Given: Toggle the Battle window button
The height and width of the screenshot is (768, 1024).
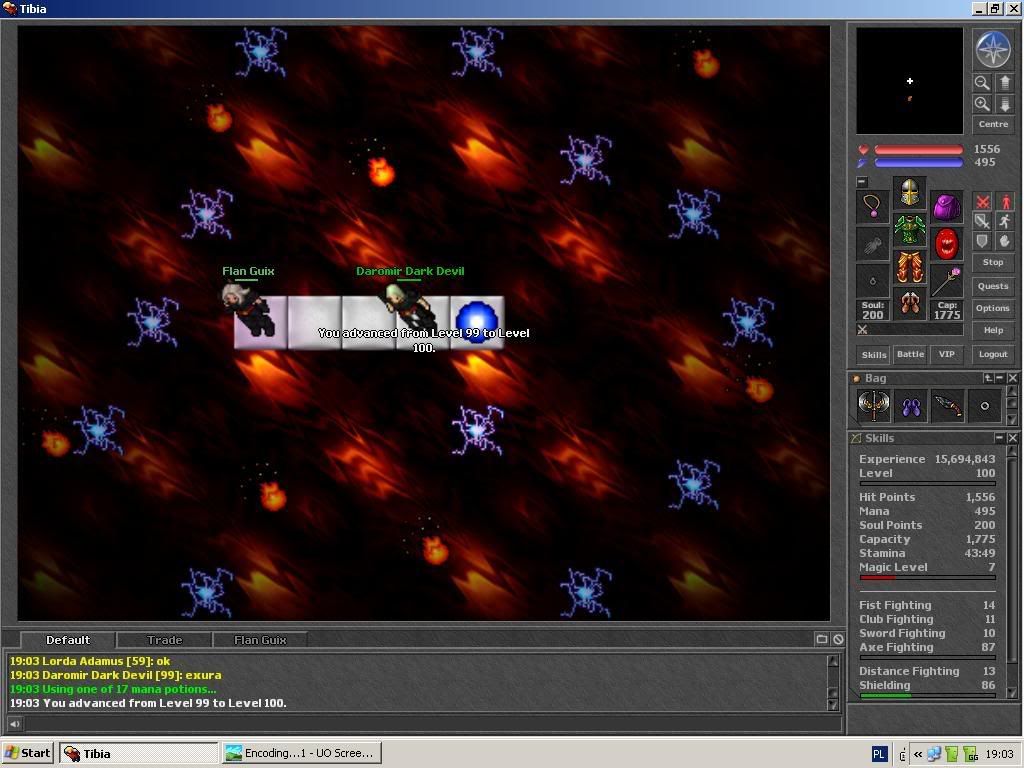Looking at the screenshot, I should point(910,354).
